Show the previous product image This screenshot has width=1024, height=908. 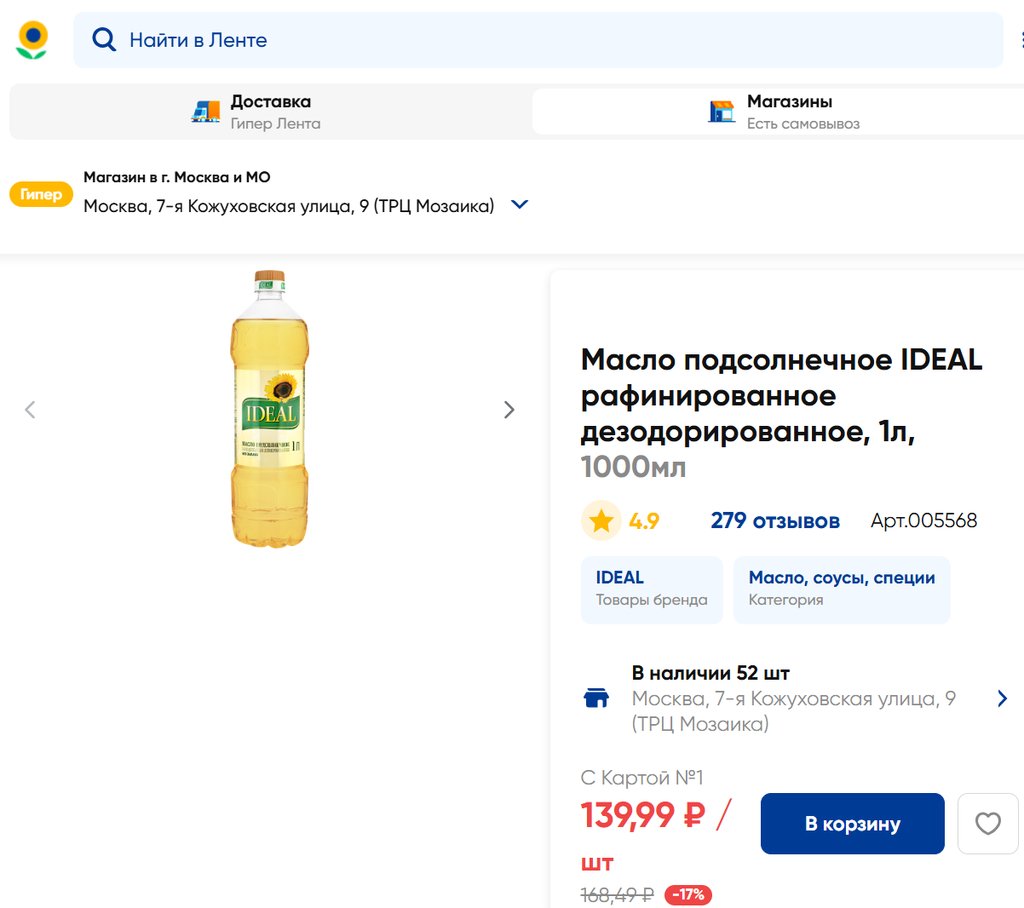30,409
